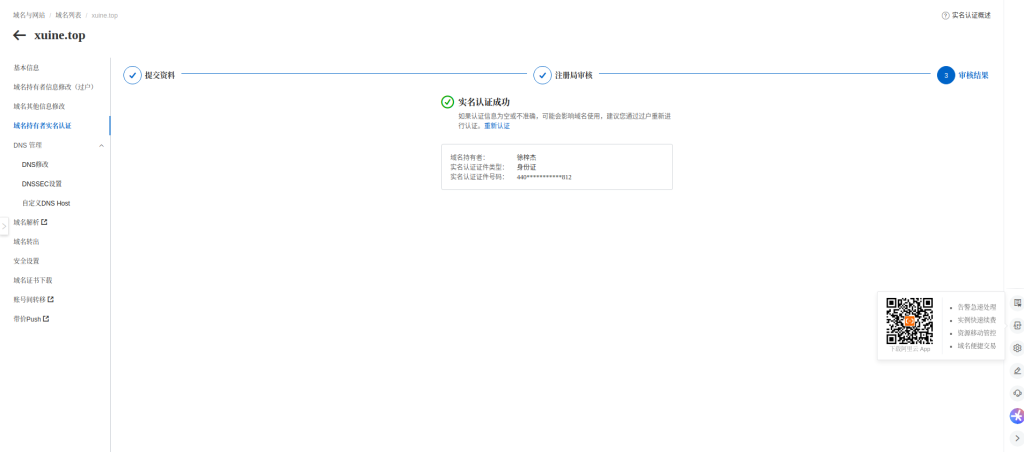
Task: Click the external link icon next to 域名解析
Action: tap(44, 222)
